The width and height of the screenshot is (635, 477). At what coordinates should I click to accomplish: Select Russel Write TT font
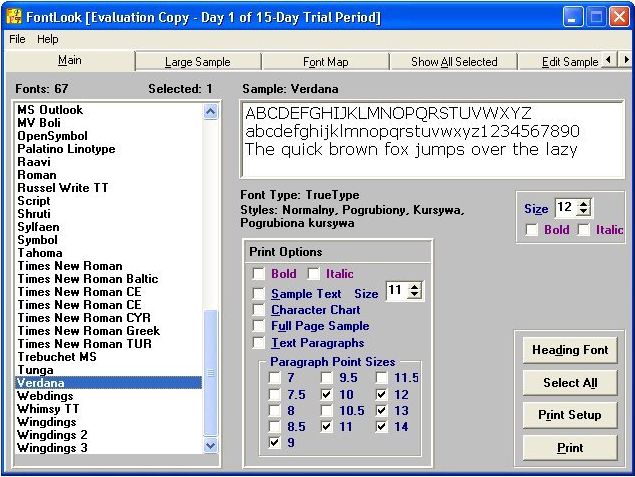109,188
